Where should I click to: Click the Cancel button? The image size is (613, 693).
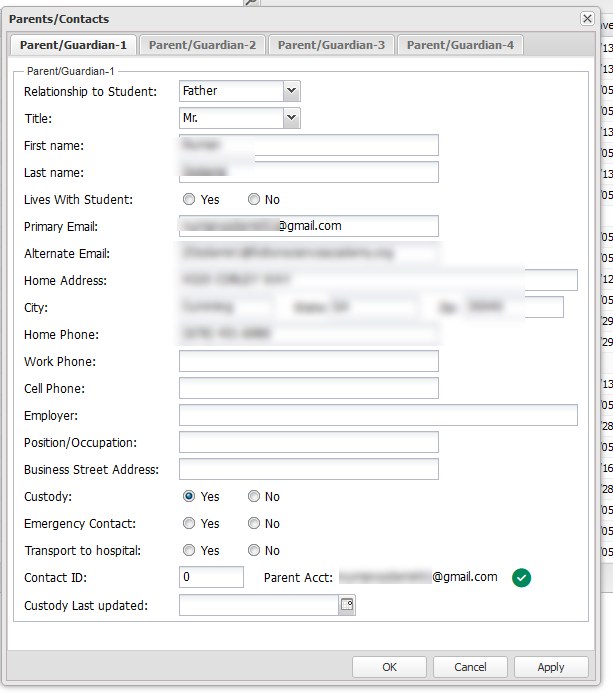tap(470, 667)
